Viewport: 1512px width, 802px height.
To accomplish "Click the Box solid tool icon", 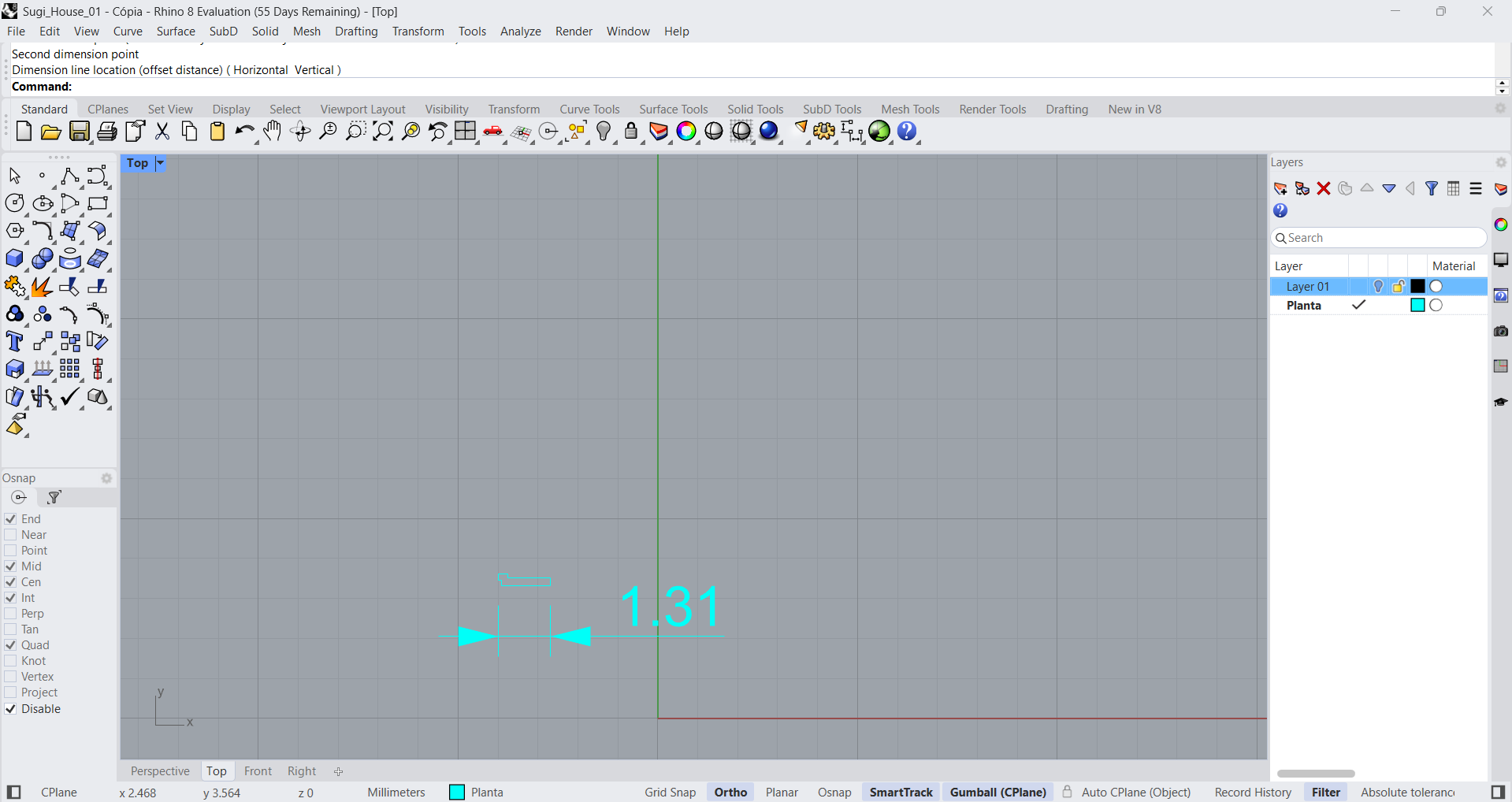I will 15,259.
